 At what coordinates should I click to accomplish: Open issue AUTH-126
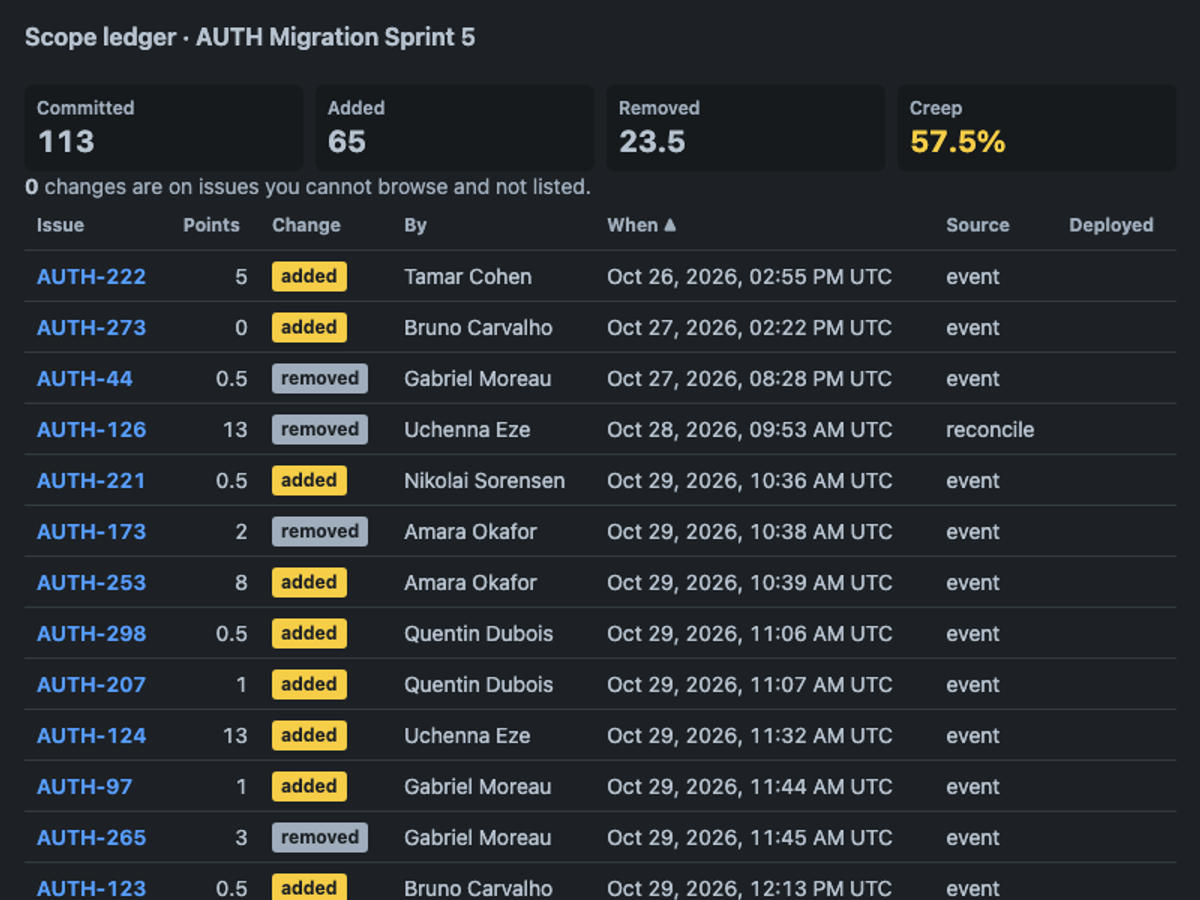click(91, 430)
